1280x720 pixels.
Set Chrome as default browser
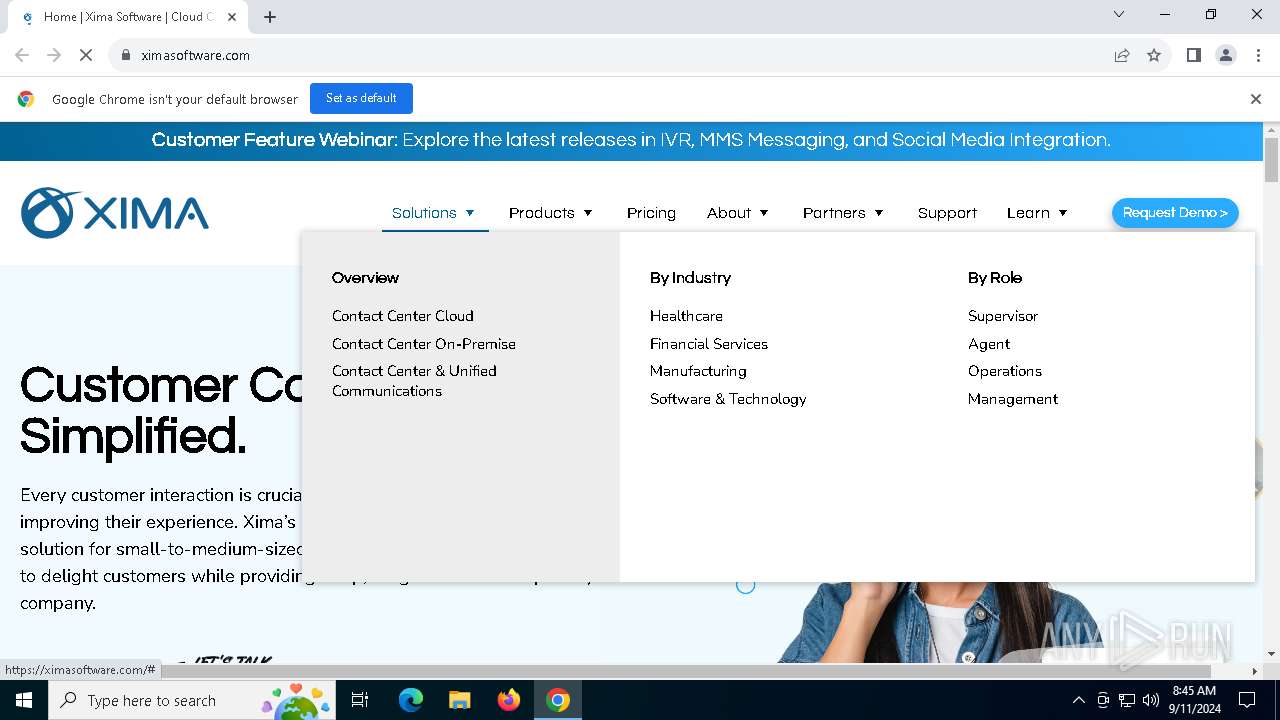click(x=361, y=98)
